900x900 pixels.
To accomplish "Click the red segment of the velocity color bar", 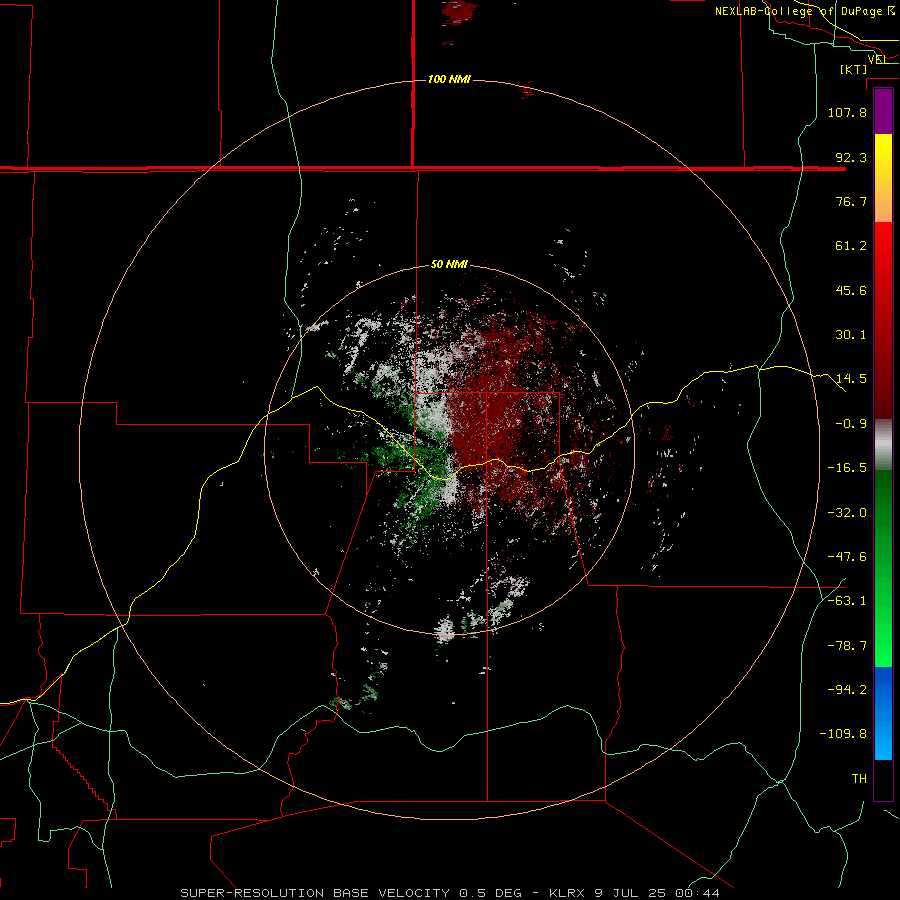I will pos(883,320).
